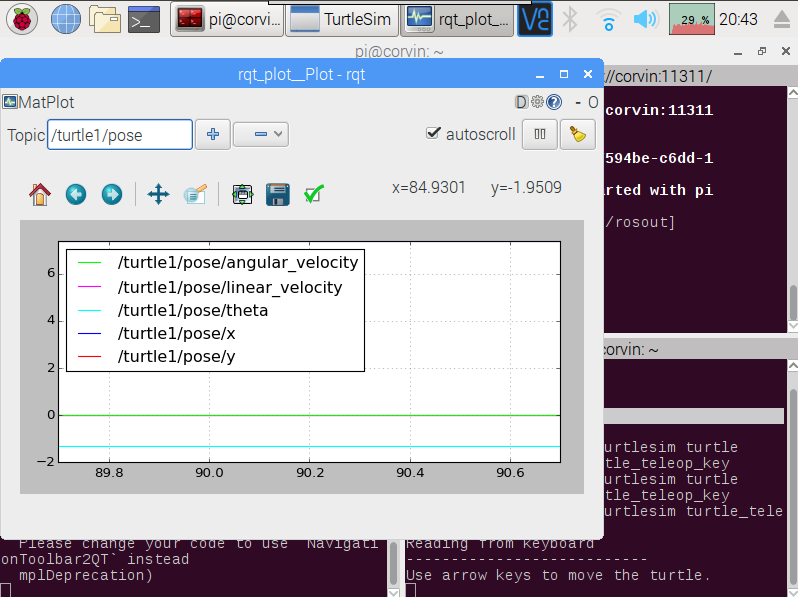Click the green angular velocity line
This screenshot has height=597, width=798.
tap(309, 415)
